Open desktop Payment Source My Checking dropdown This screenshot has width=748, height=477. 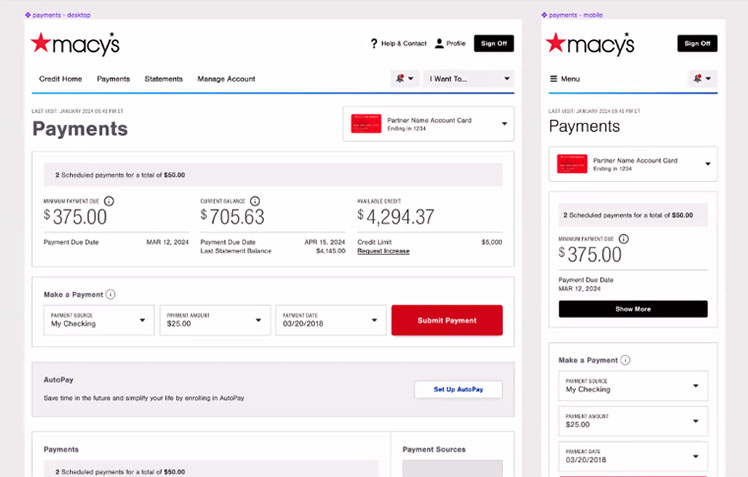tap(98, 320)
